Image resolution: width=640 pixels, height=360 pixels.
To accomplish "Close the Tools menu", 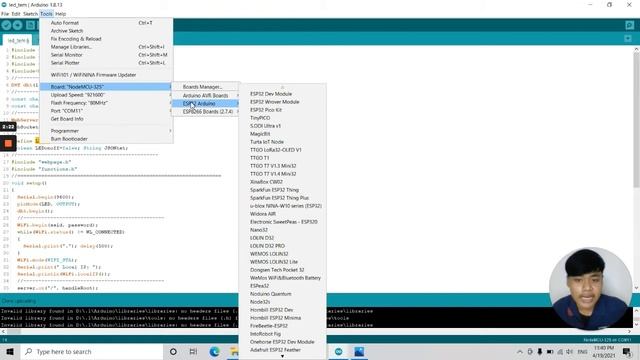I will (47, 14).
